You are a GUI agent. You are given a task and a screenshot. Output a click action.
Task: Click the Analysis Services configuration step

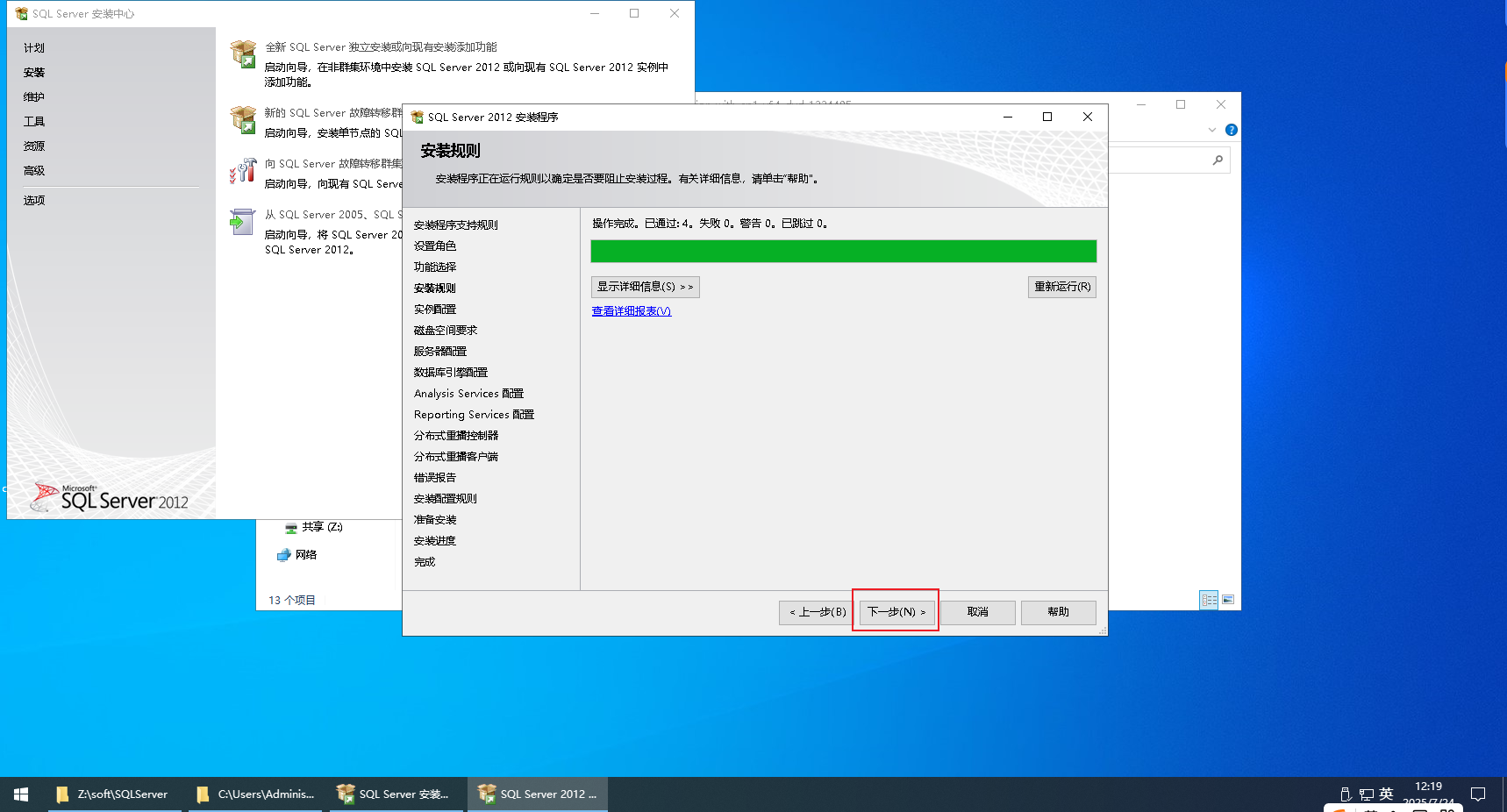coord(469,394)
